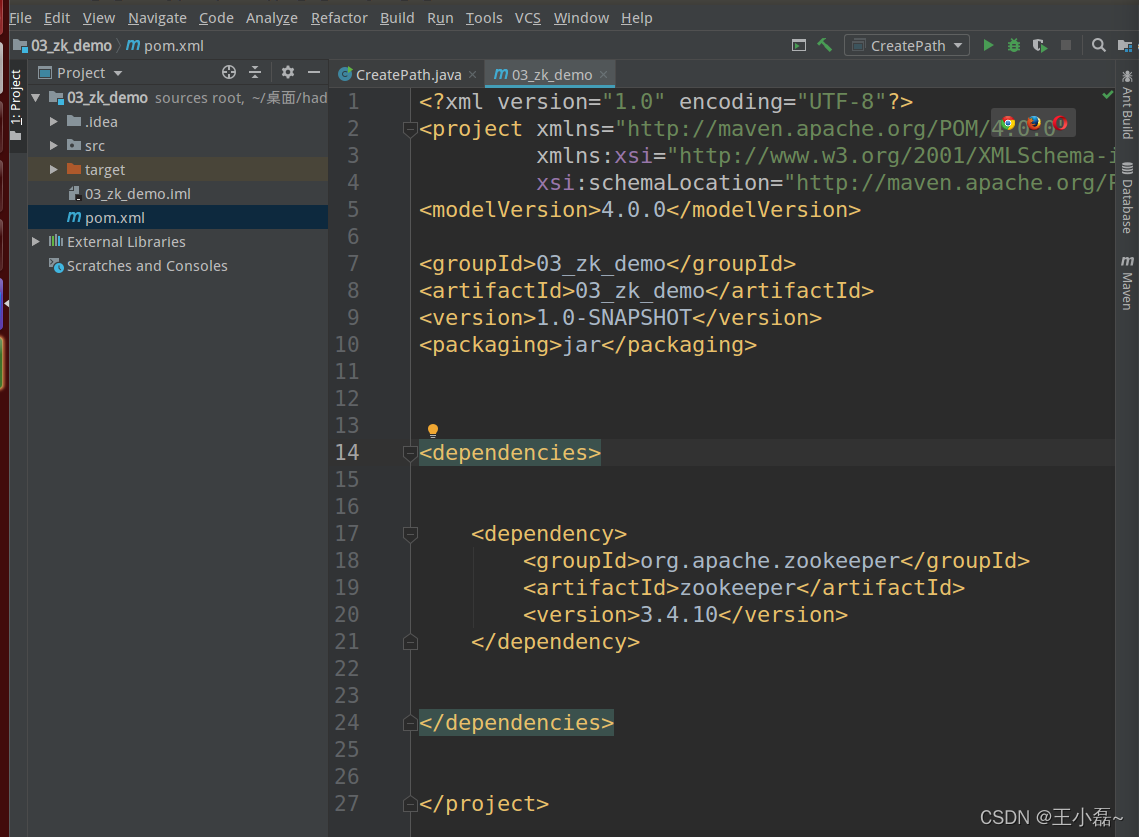Expand External Libraries node

coord(36,241)
